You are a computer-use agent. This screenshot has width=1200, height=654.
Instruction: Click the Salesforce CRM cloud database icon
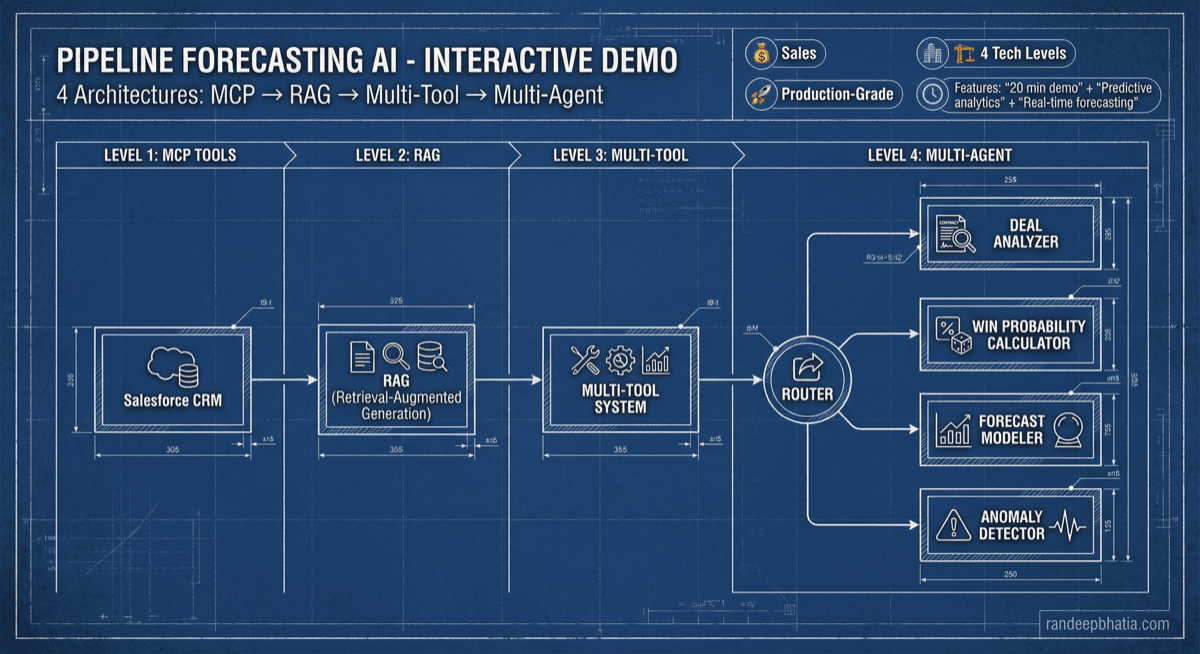pos(172,367)
